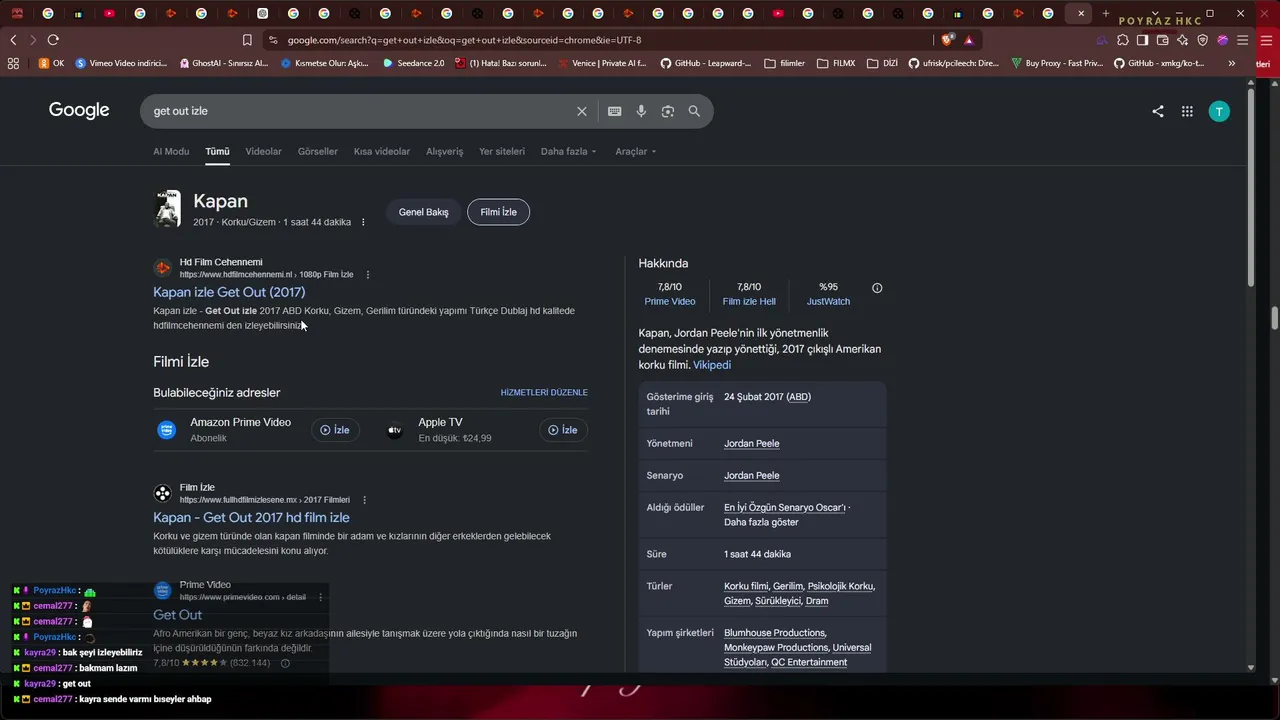Viewport: 1280px width, 720px height.
Task: Select the Genel Bakış chip
Action: click(424, 212)
